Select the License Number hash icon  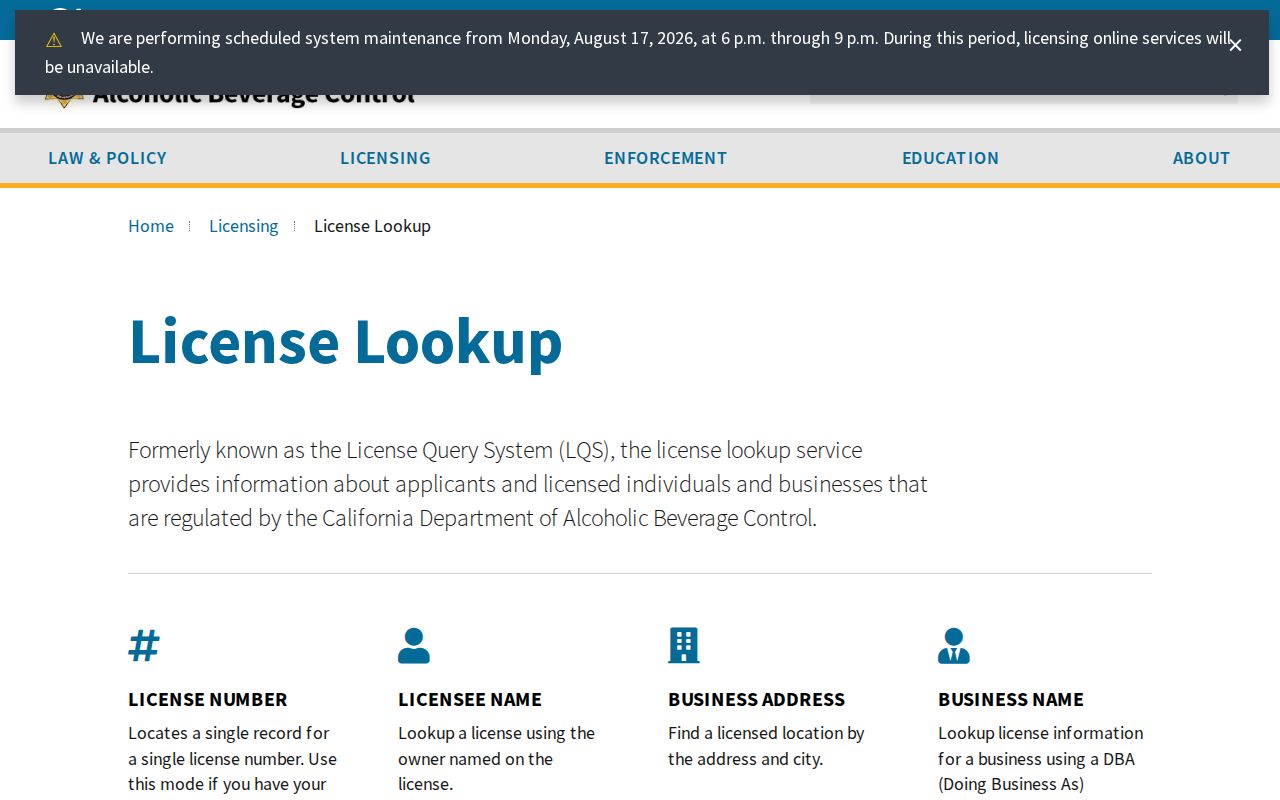point(144,646)
